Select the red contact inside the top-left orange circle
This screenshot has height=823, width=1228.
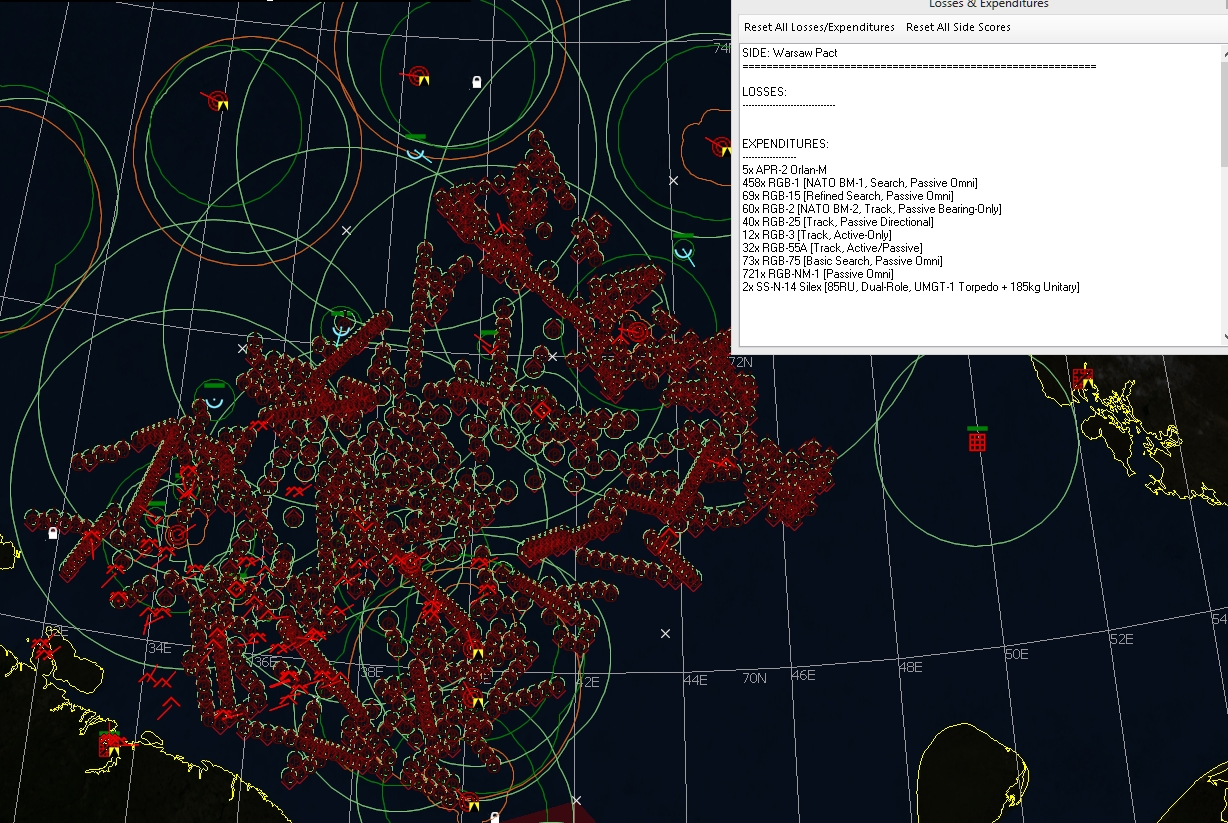[217, 100]
